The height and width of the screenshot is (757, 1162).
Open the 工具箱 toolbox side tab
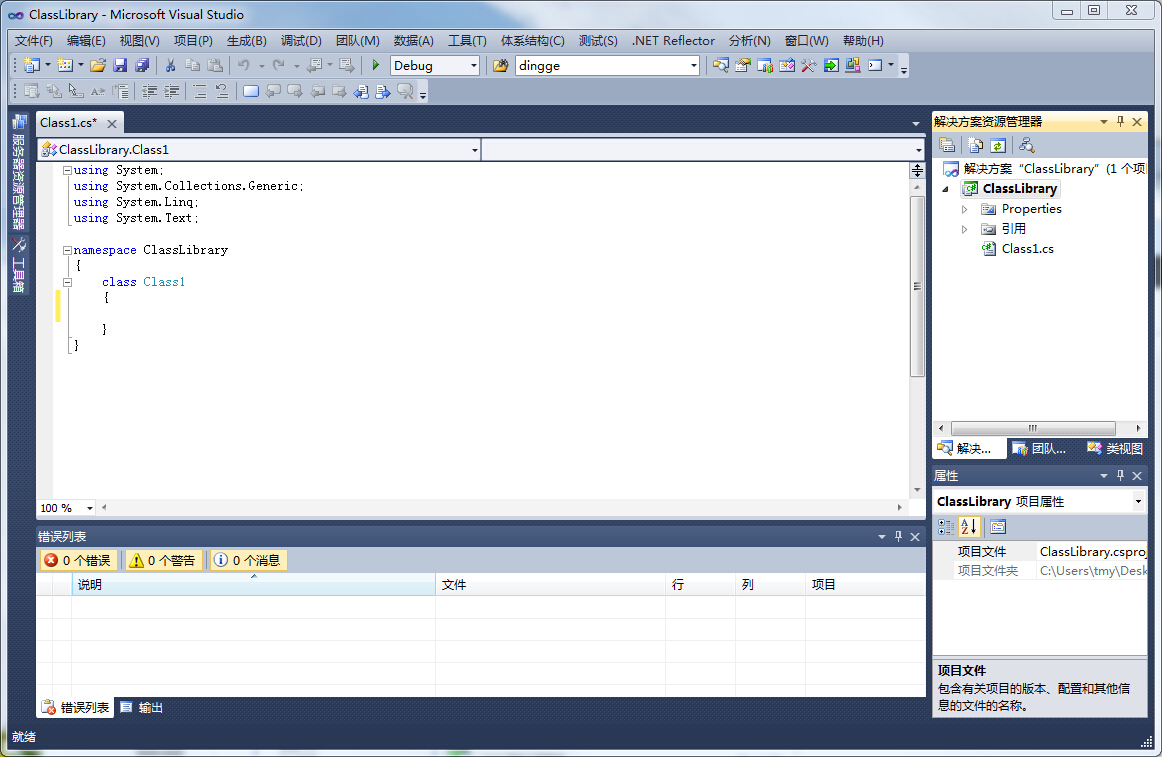[19, 265]
